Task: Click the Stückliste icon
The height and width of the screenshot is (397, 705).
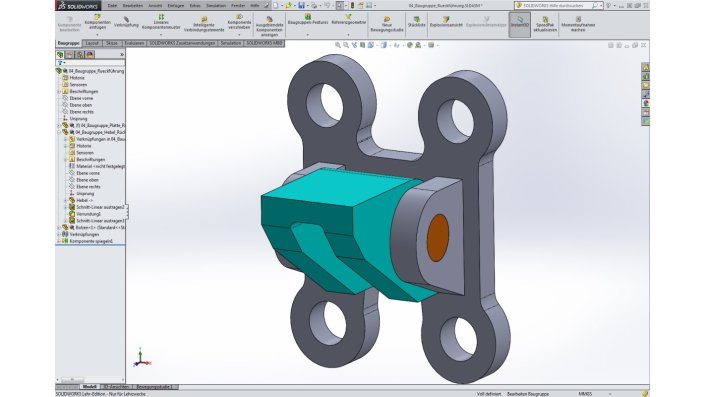Action: click(416, 22)
